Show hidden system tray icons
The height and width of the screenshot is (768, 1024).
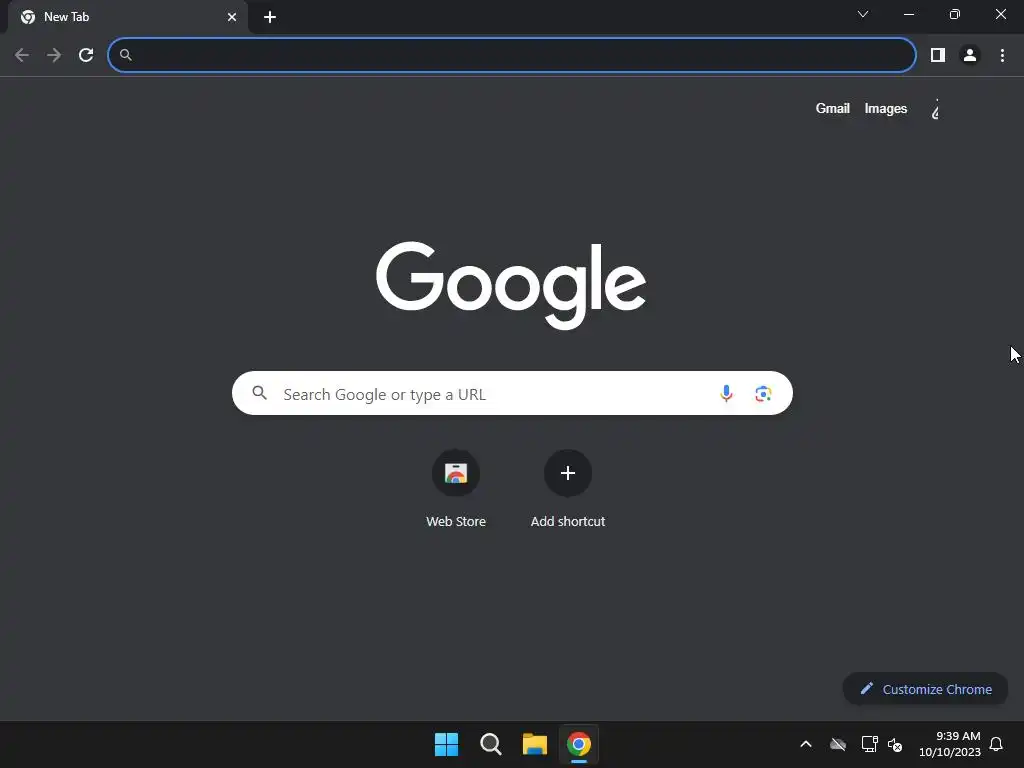pyautogui.click(x=806, y=744)
